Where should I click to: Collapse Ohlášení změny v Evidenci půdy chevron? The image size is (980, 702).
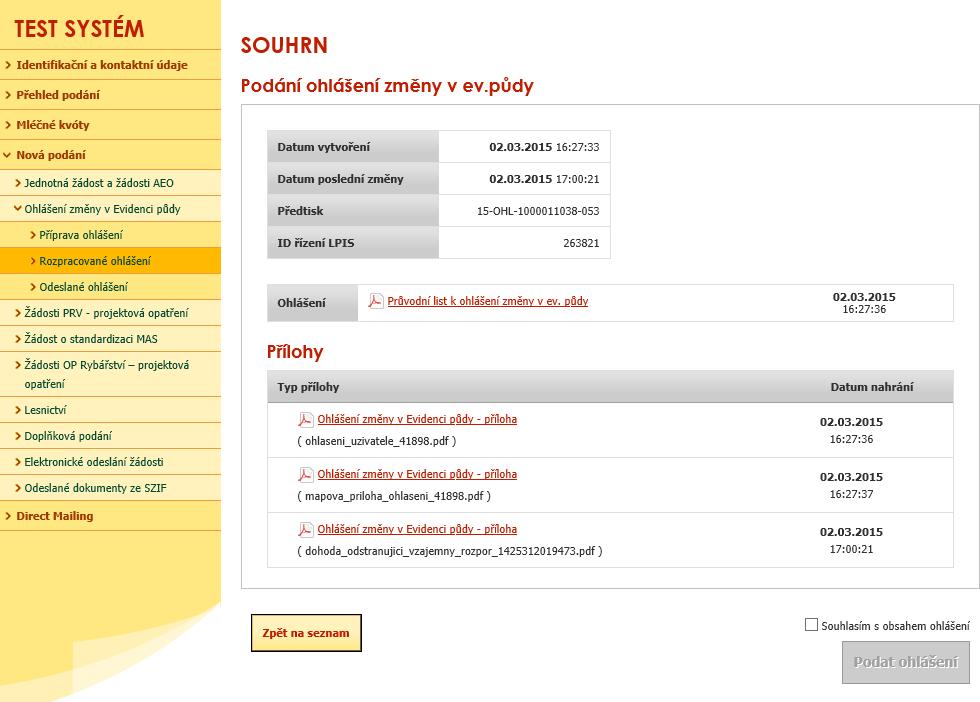click(x=18, y=208)
